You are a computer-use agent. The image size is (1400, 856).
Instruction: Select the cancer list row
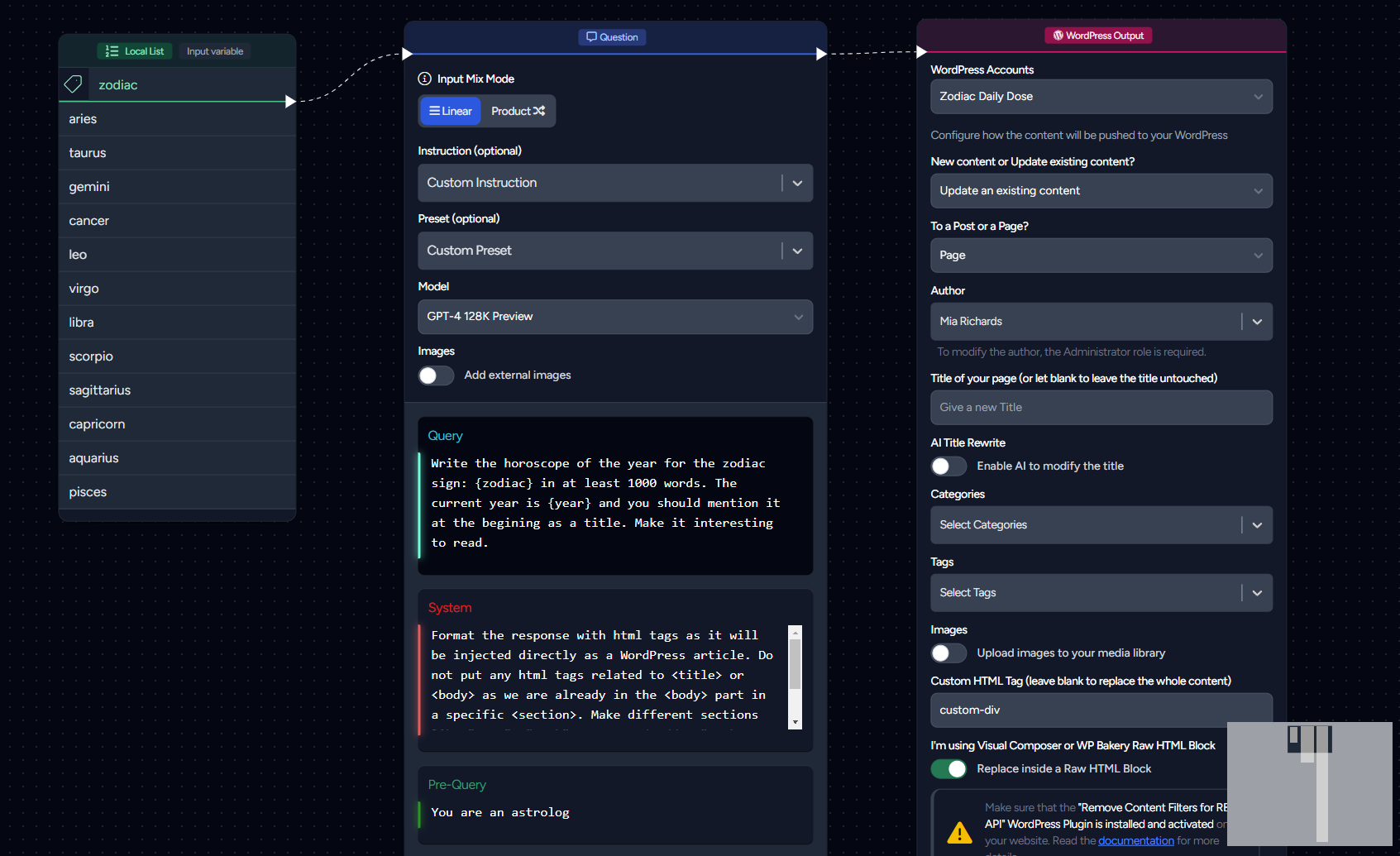177,221
